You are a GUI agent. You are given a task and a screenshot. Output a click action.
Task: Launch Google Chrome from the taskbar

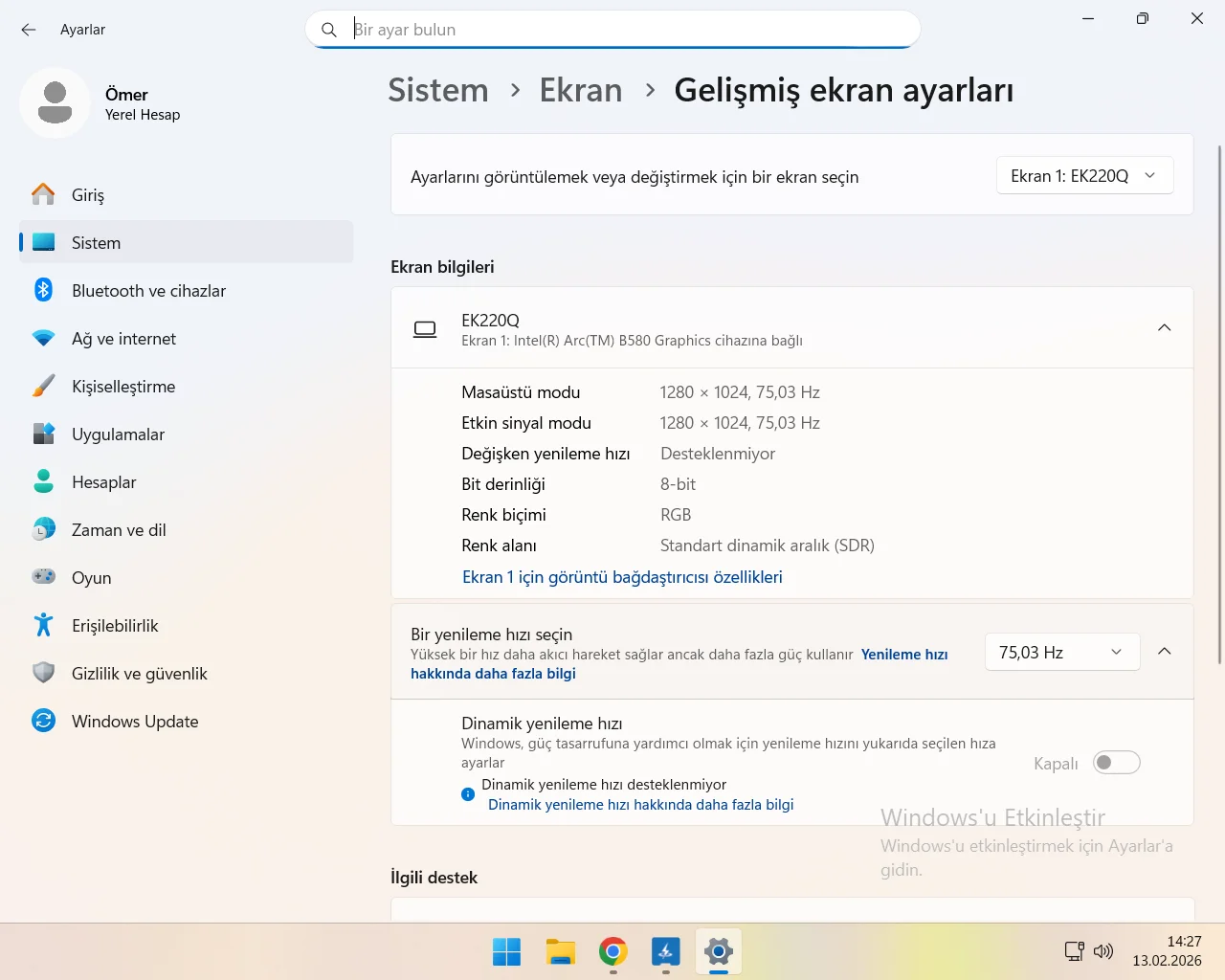(613, 952)
